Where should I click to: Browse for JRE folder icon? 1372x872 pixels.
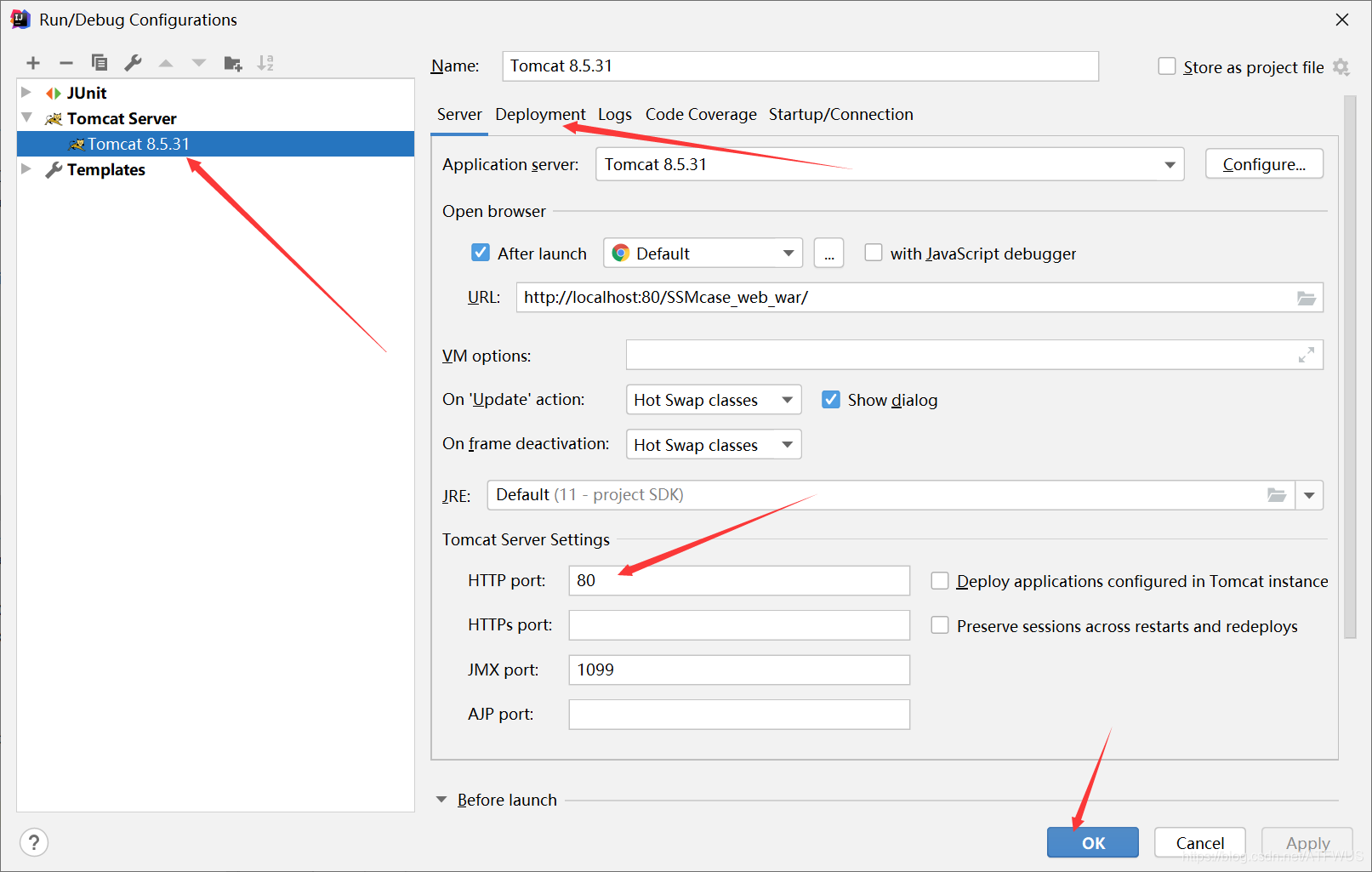[1277, 495]
